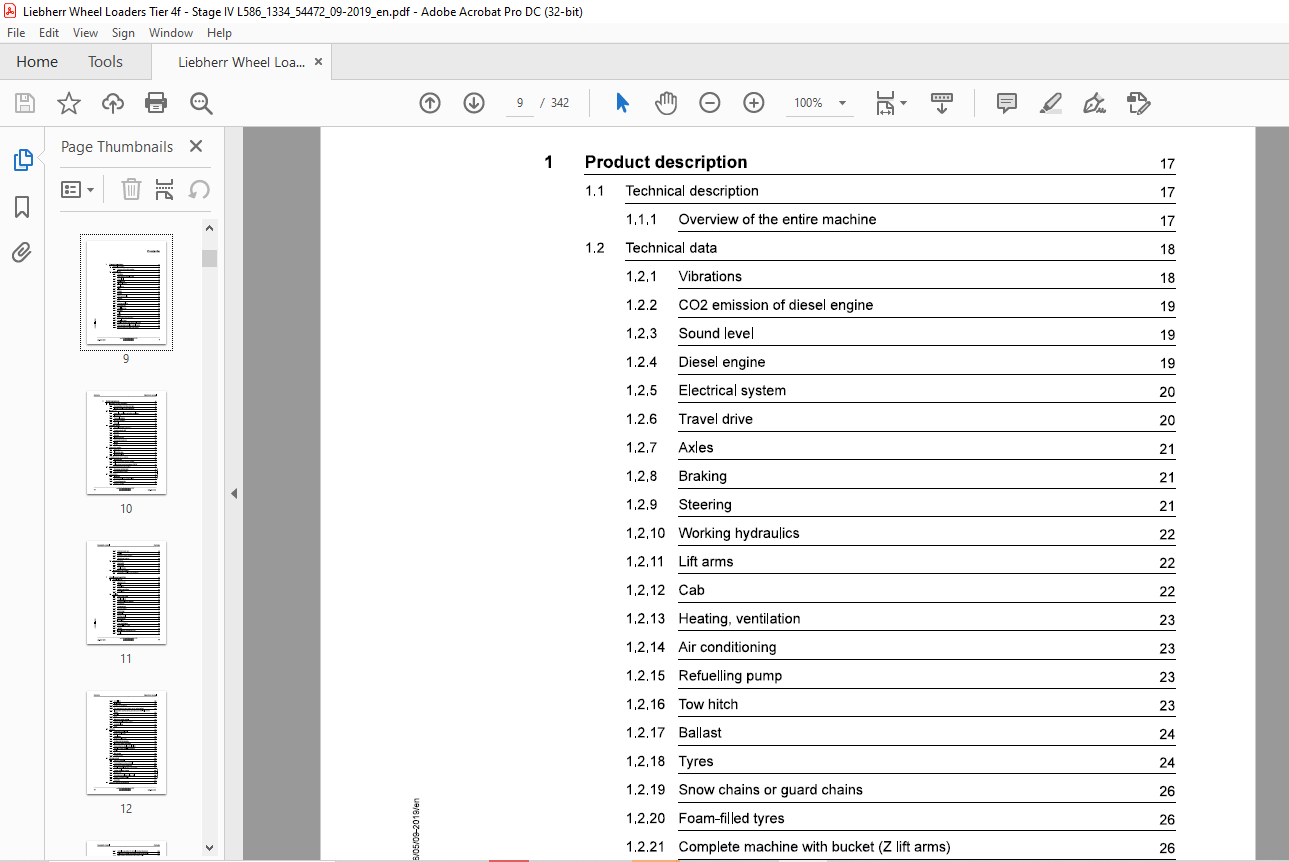Select page 12 thumbnail

126,742
